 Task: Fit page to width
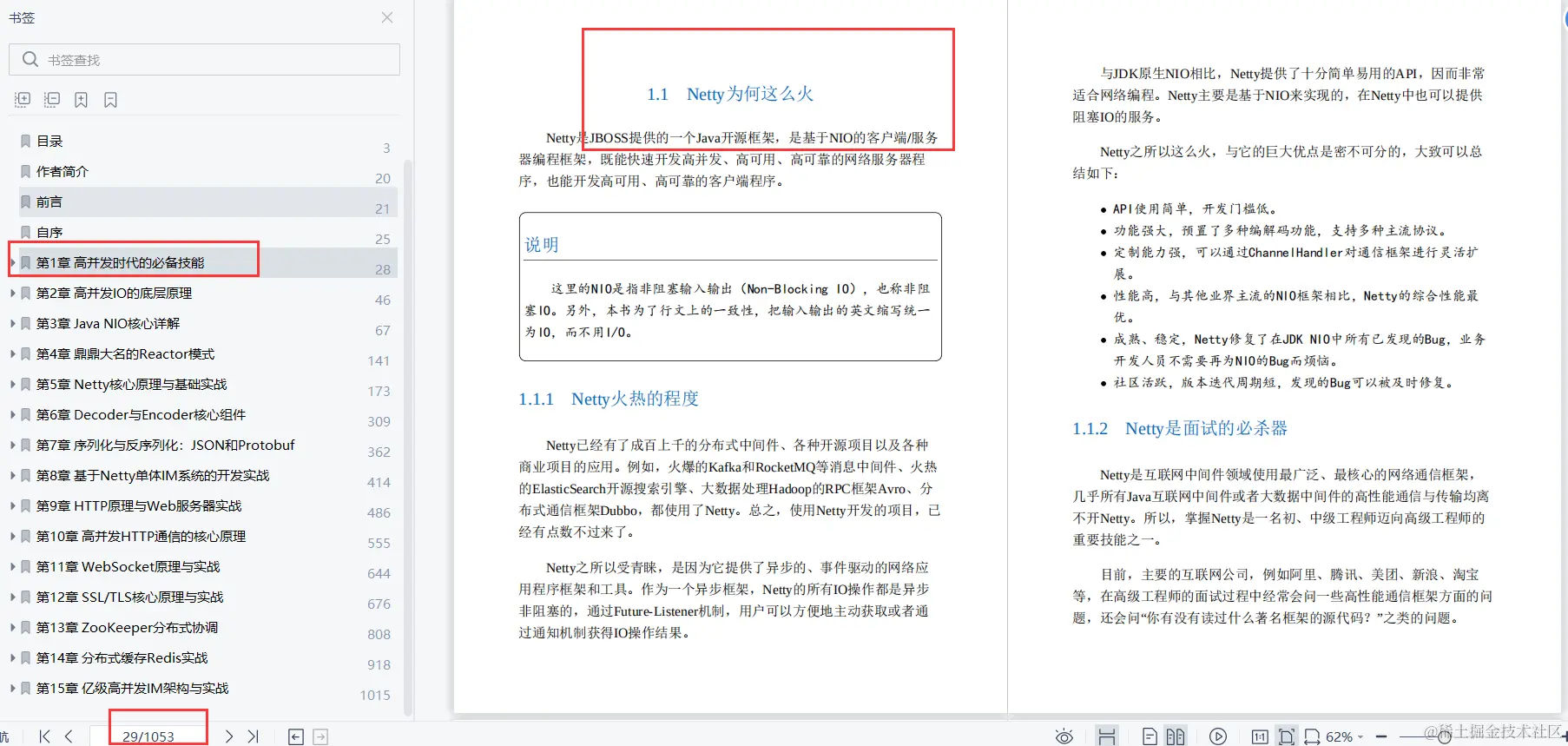tap(1312, 736)
